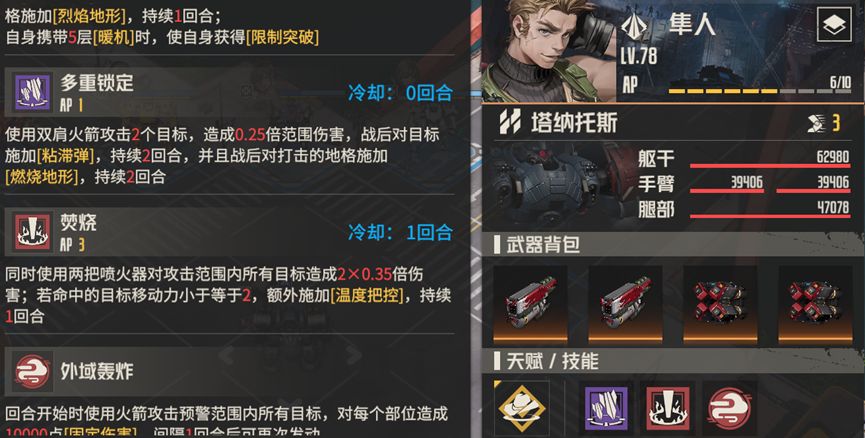Click the 限制突破 keyword link
The width and height of the screenshot is (865, 438).
coord(282,38)
